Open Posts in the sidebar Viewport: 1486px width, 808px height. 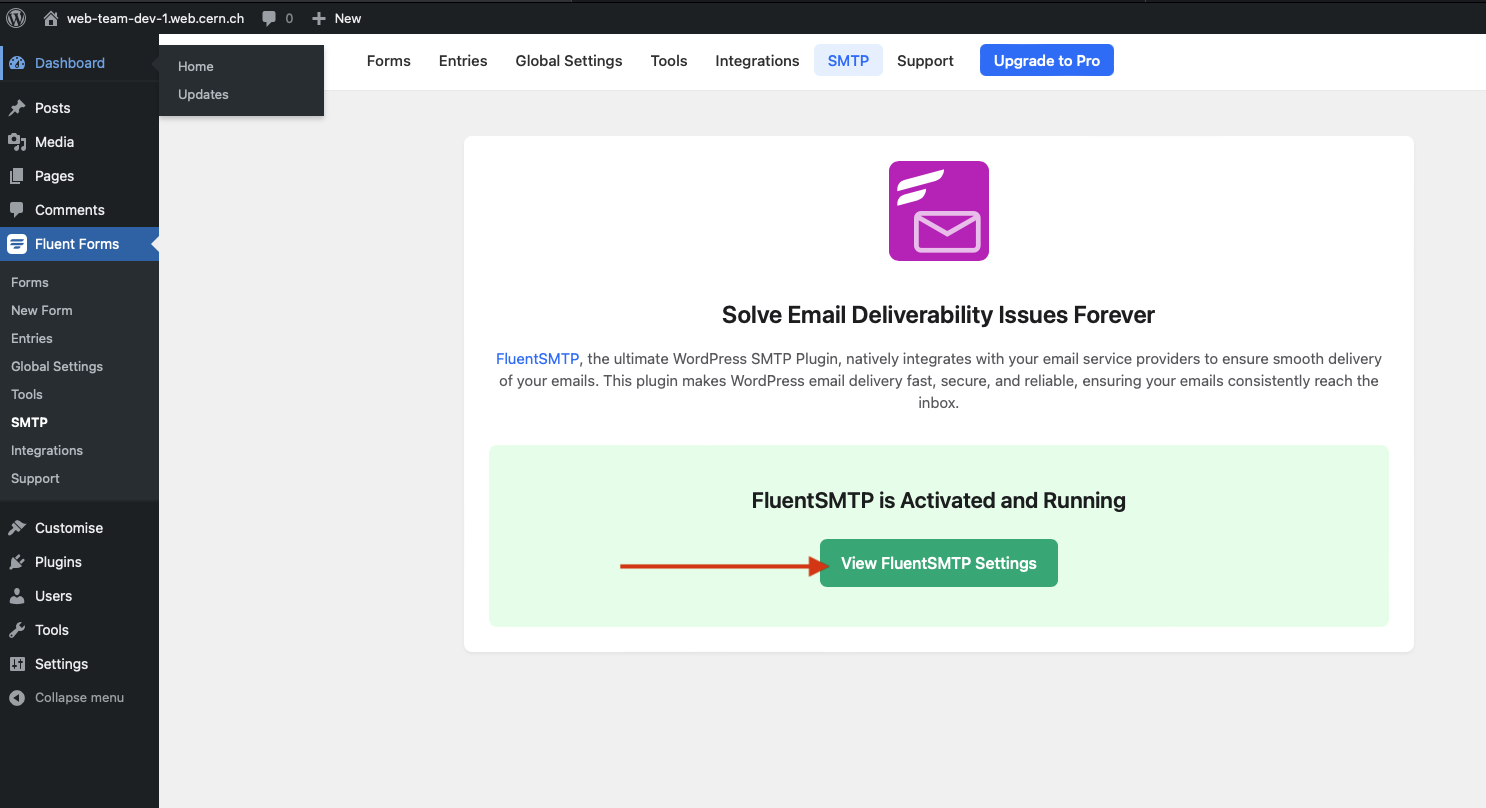pyautogui.click(x=79, y=108)
